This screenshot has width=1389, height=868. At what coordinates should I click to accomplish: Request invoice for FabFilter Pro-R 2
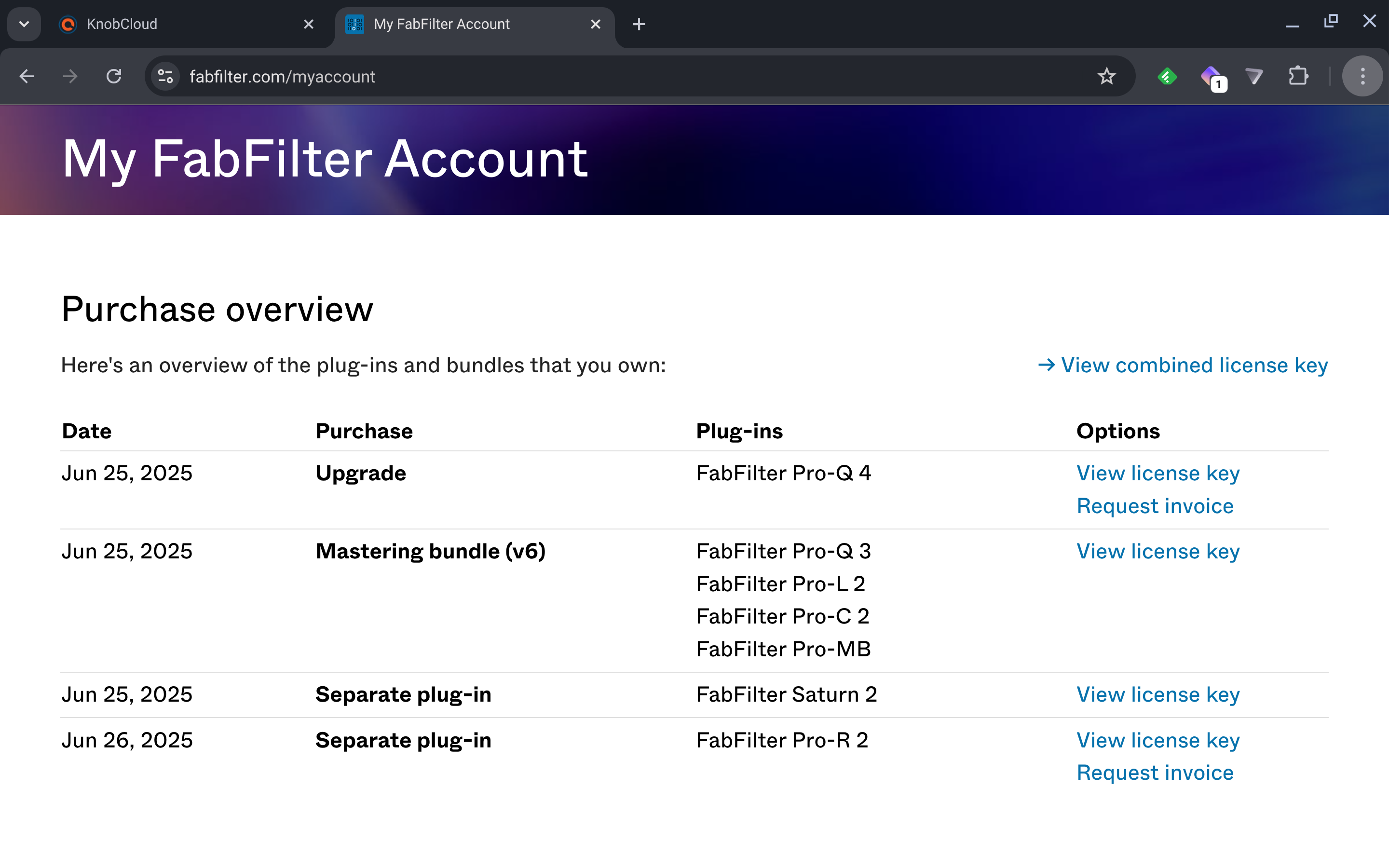tap(1154, 773)
